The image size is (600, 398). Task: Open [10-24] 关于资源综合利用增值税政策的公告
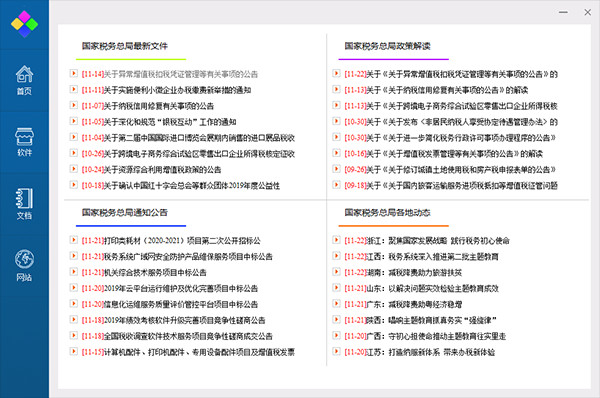pos(151,170)
